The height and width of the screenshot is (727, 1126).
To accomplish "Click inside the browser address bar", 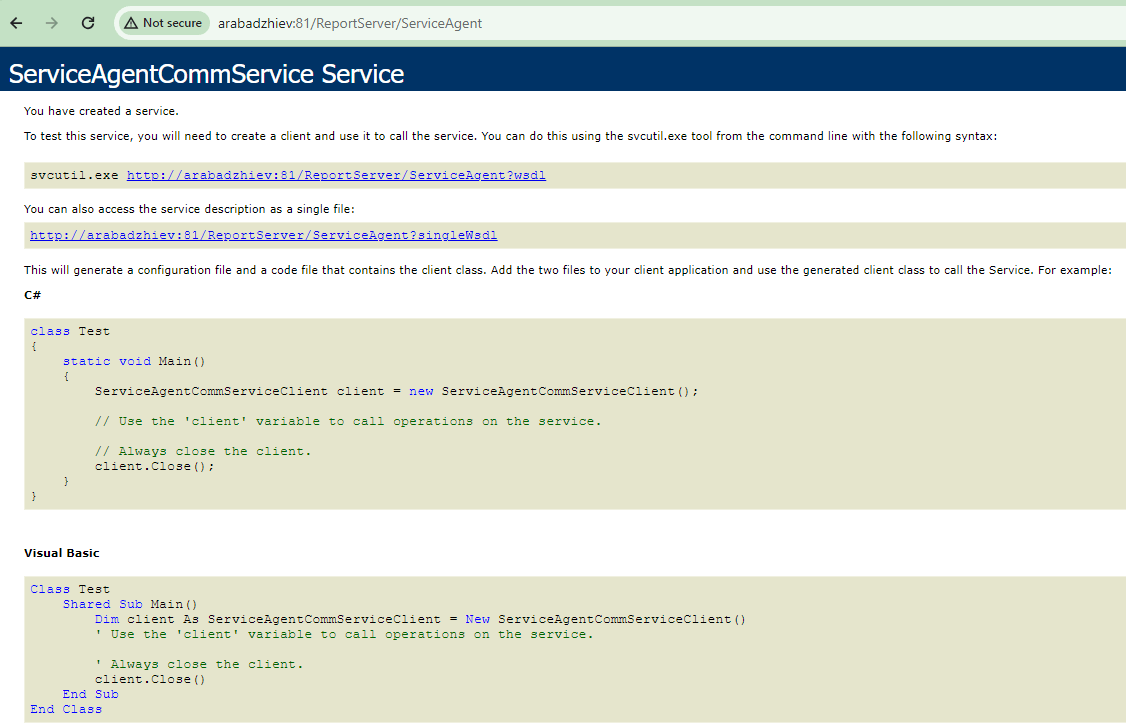I will pos(600,22).
